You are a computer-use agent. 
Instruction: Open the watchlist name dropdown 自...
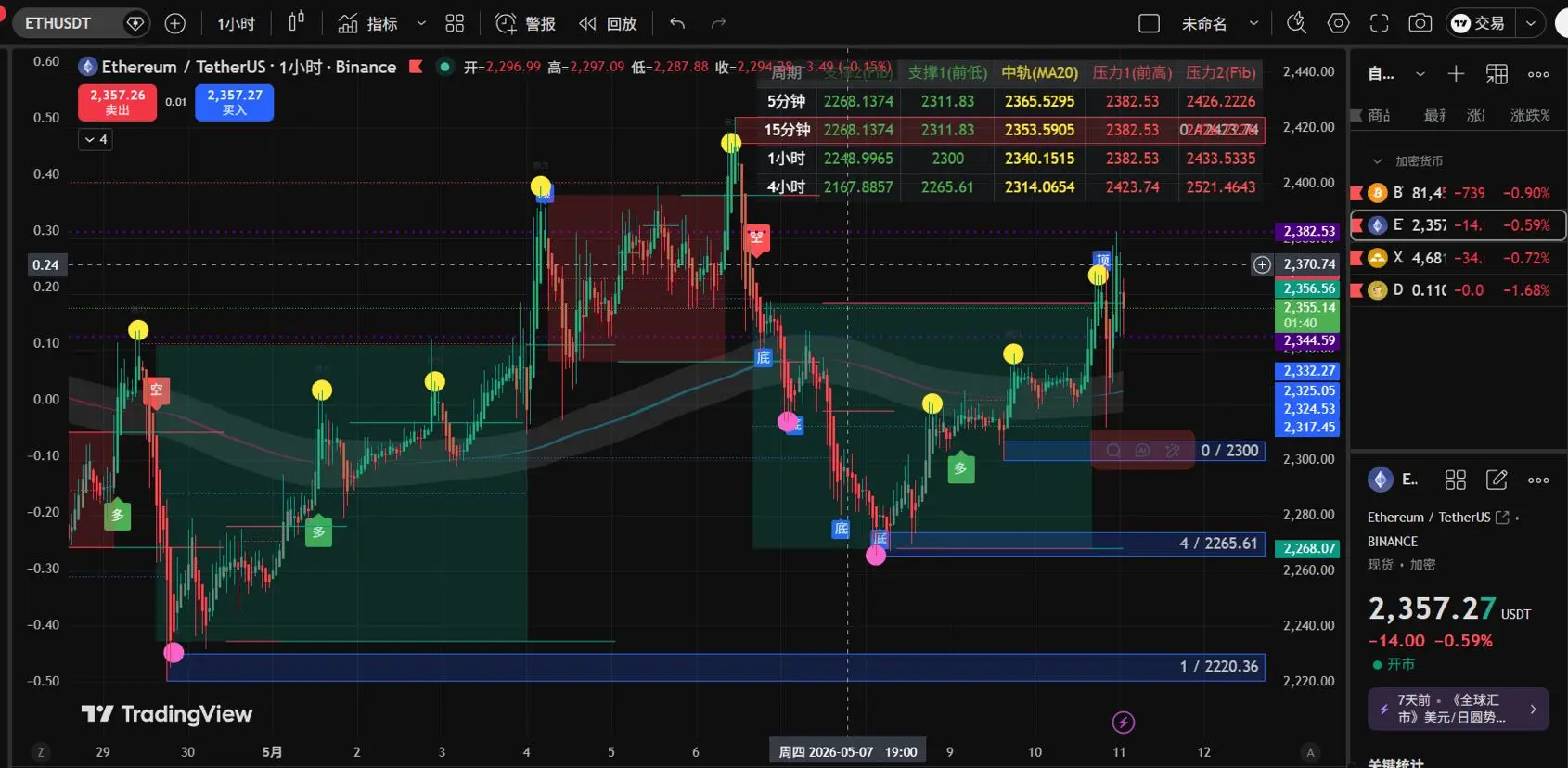click(1395, 74)
